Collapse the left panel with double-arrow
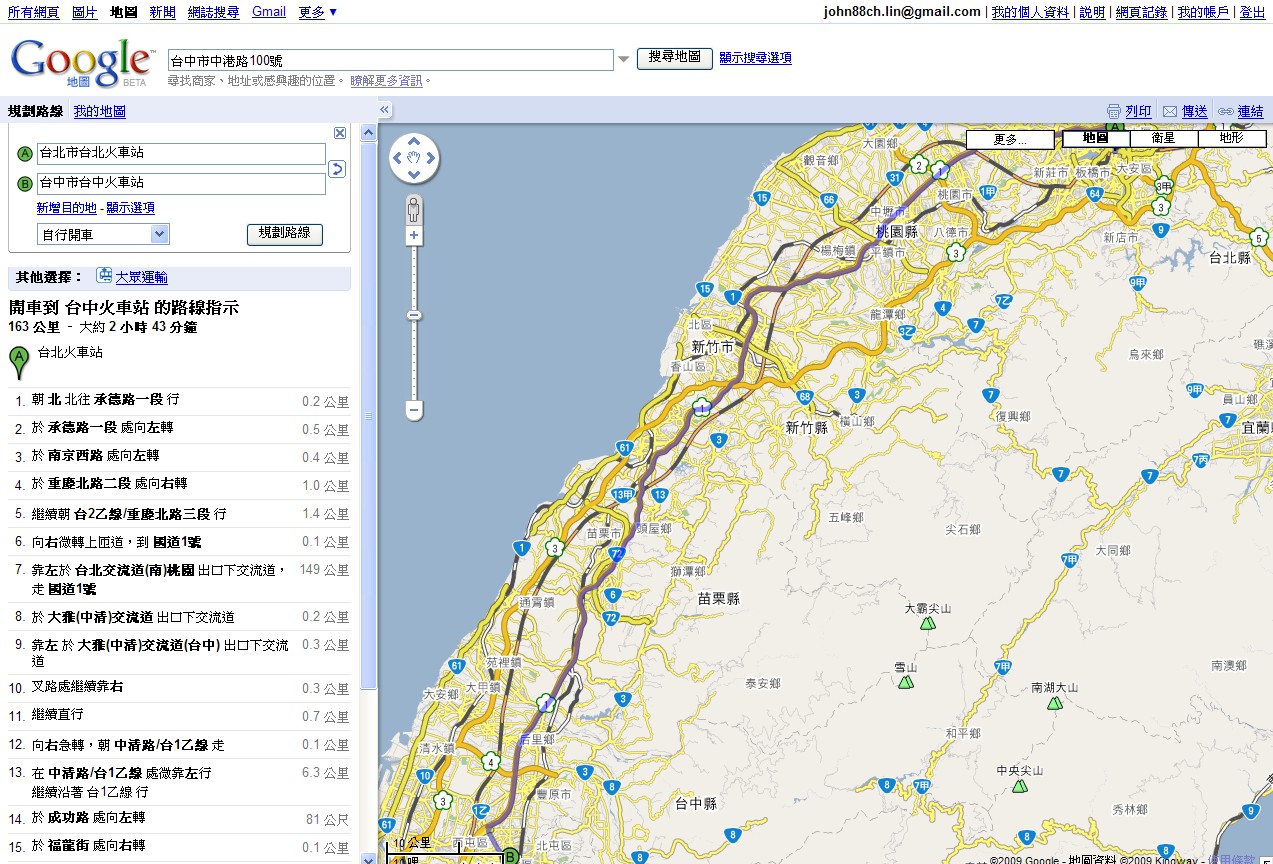The height and width of the screenshot is (864, 1273). click(385, 111)
